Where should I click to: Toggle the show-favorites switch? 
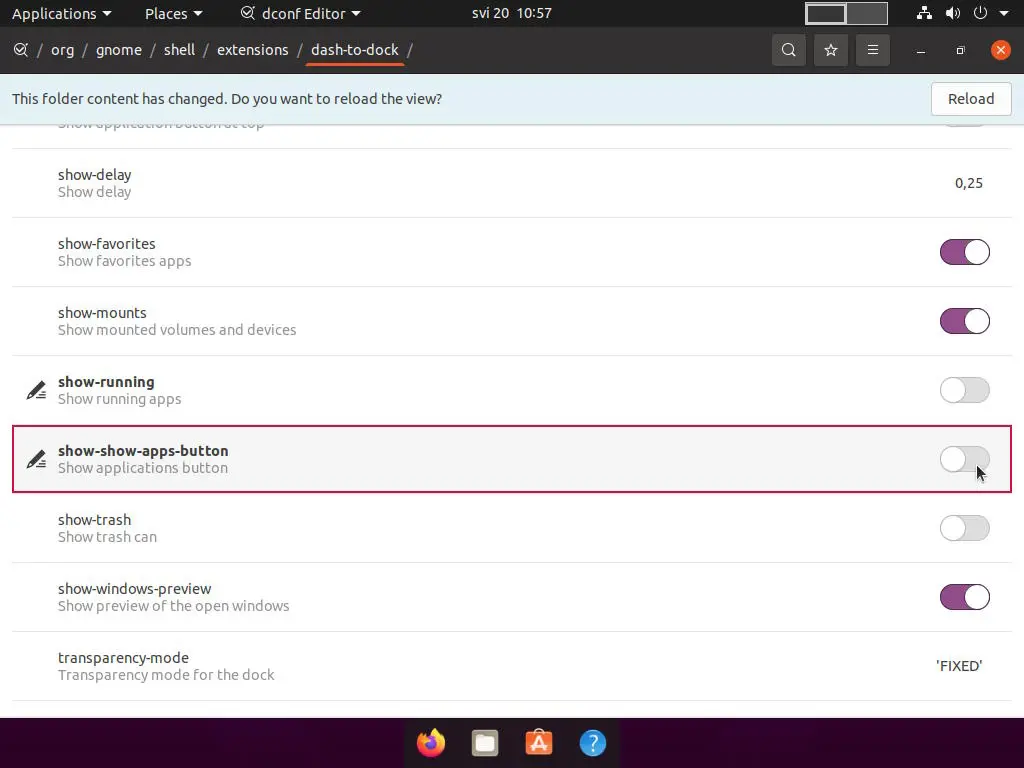coord(965,252)
